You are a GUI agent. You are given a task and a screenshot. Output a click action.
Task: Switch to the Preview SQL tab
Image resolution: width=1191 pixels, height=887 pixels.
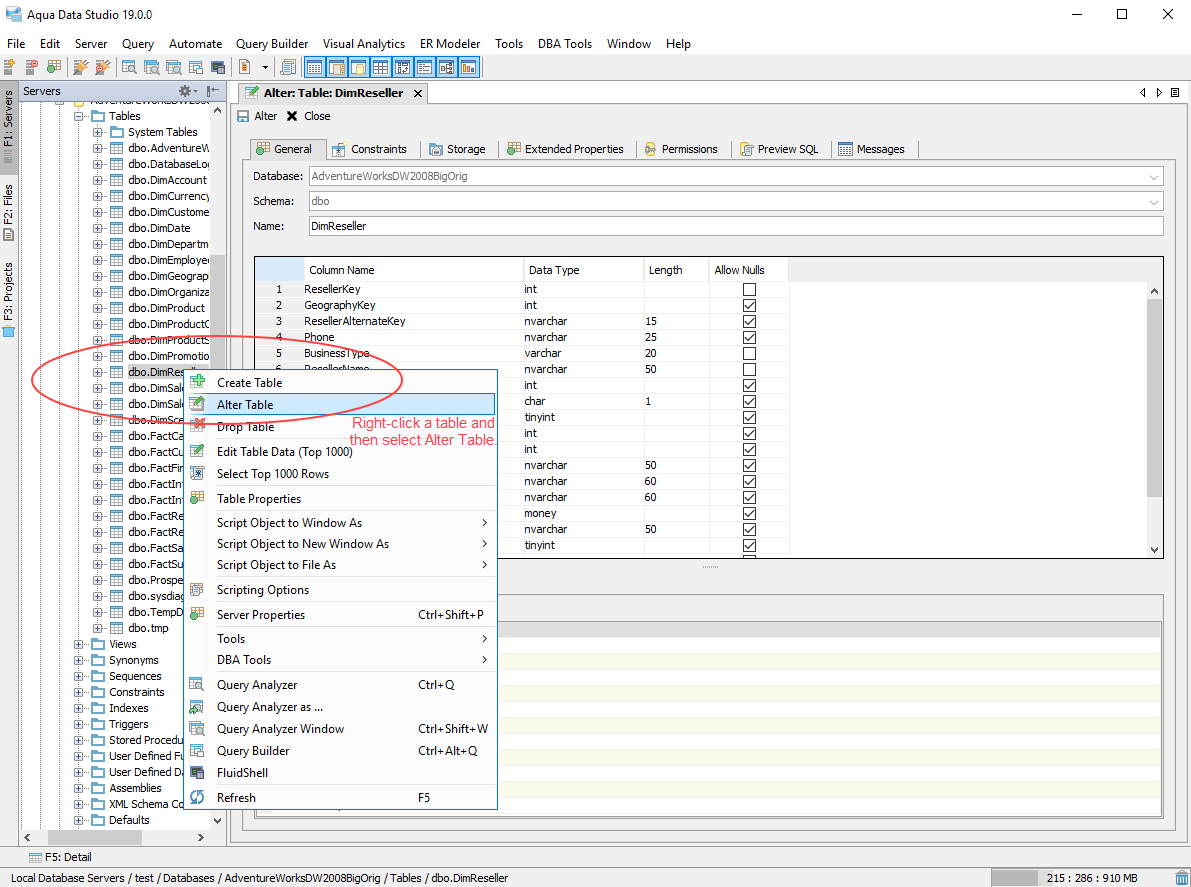[x=779, y=149]
